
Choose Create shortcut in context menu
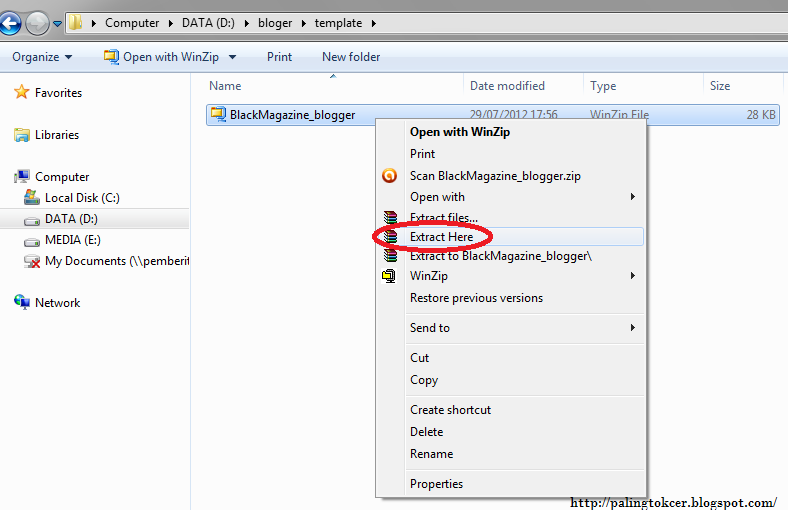[x=450, y=410]
